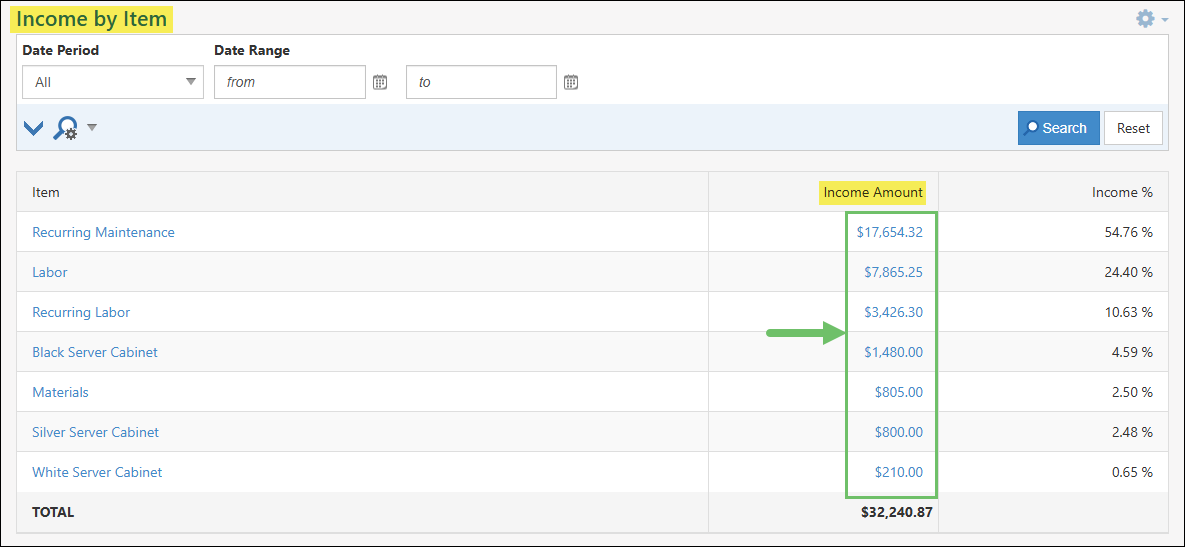The image size is (1185, 547).
Task: Open the Recurring Maintenance item
Action: click(x=103, y=232)
